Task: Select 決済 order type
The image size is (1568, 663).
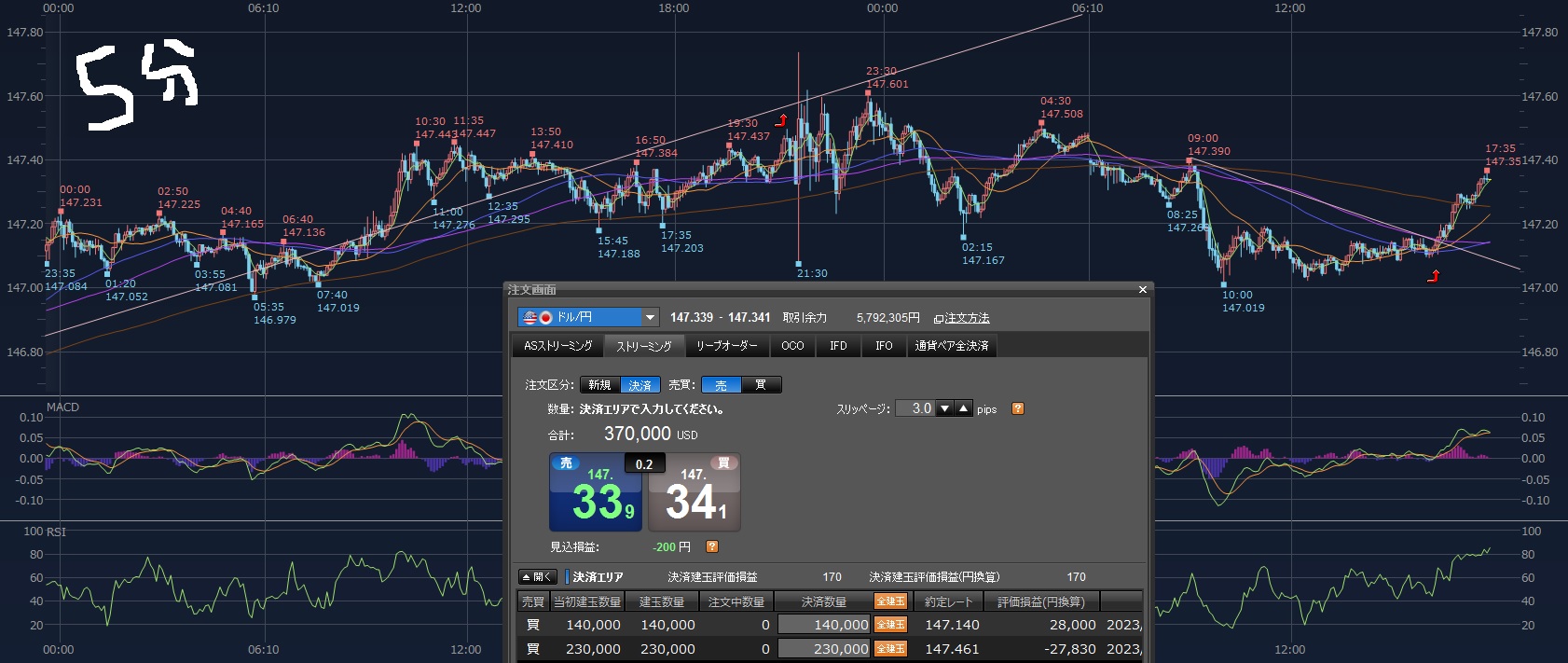Action: 640,385
